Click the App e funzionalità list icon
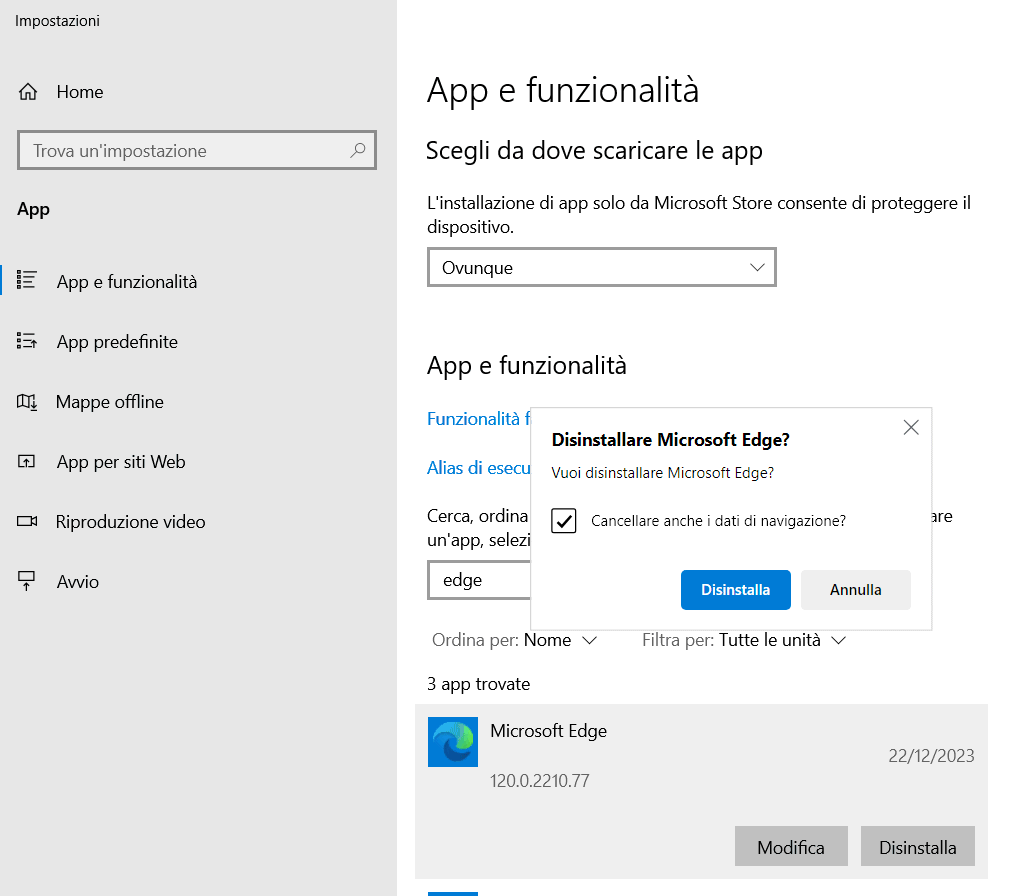Image resolution: width=1032 pixels, height=896 pixels. point(26,280)
